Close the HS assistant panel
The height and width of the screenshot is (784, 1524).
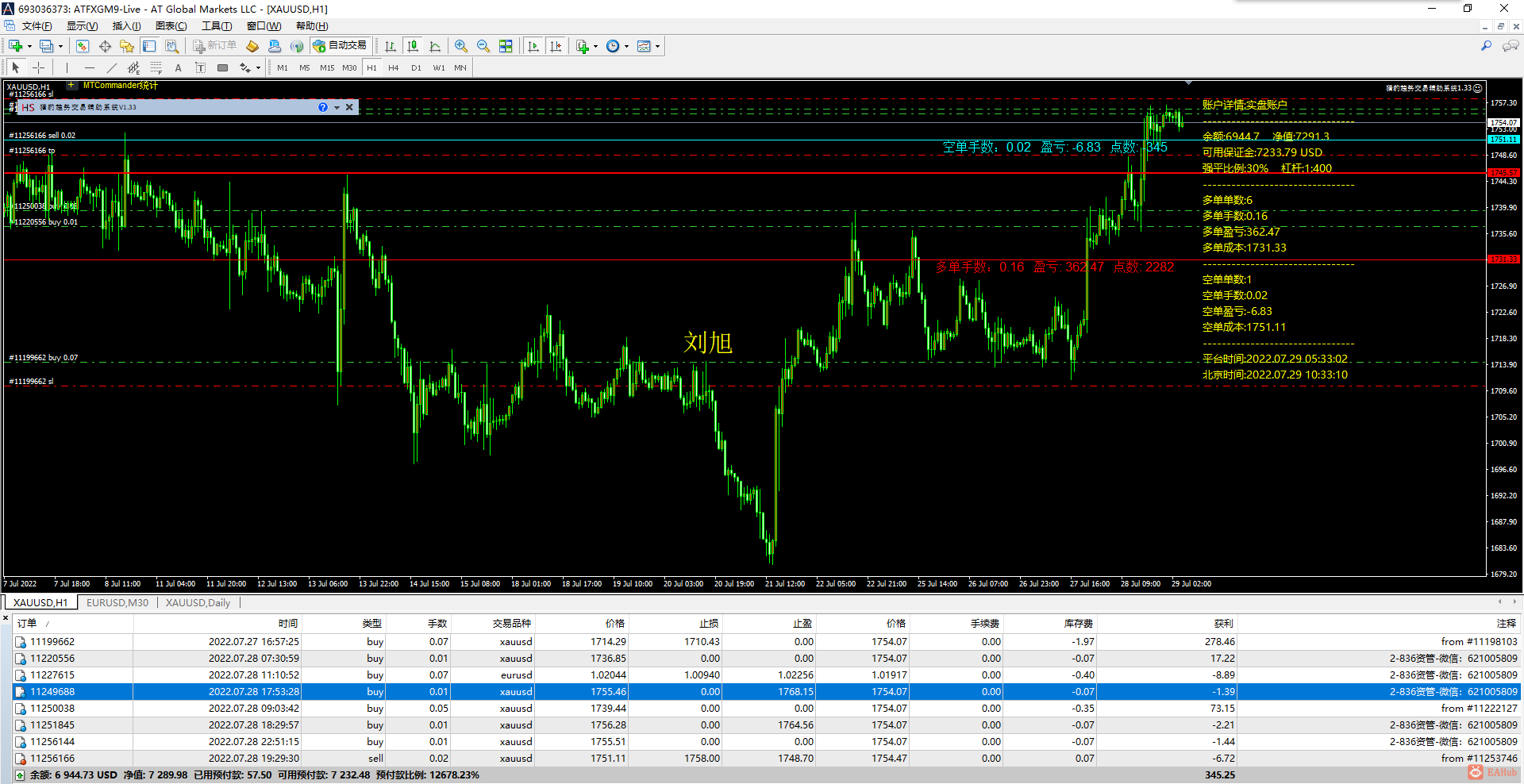(349, 107)
